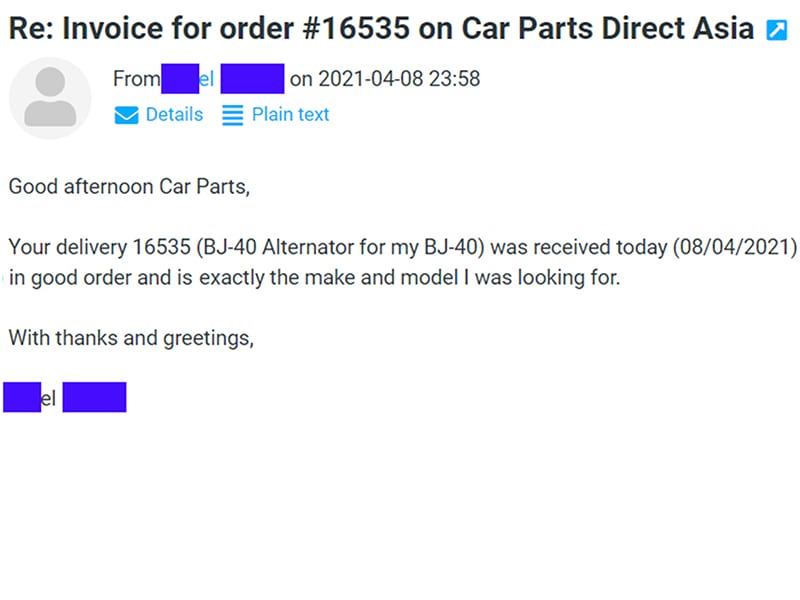Click the 'With thanks and greetings' line

[x=131, y=338]
